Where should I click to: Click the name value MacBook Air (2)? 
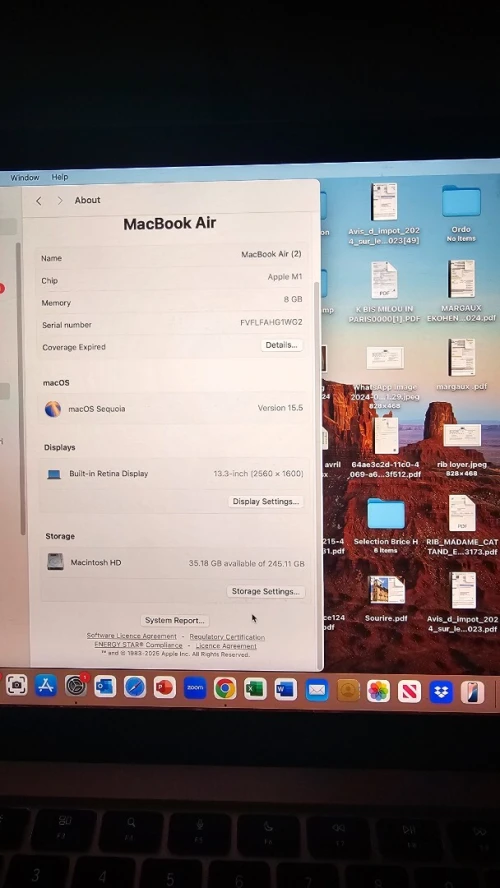(271, 254)
